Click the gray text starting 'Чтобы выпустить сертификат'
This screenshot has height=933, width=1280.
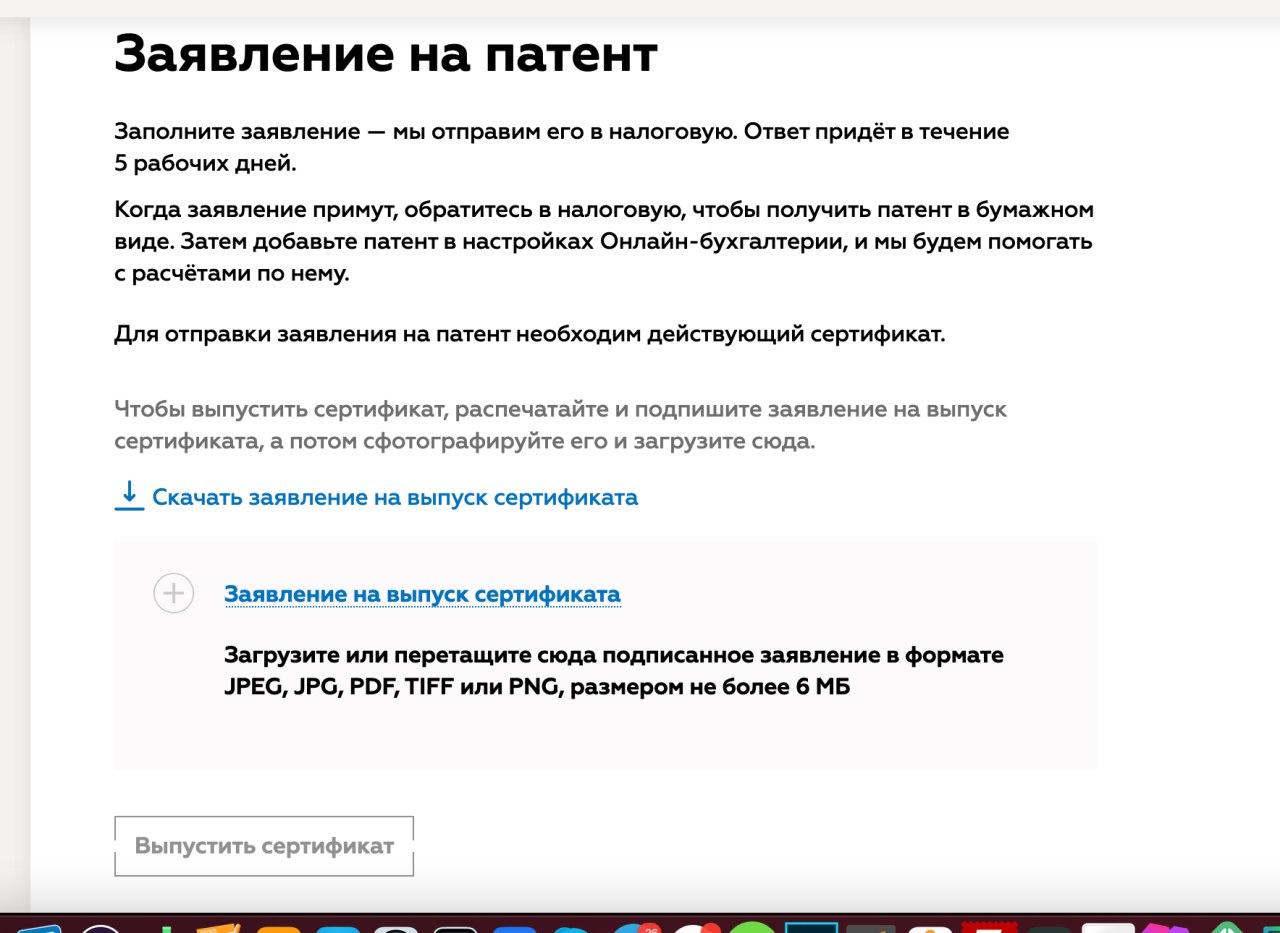click(x=561, y=425)
